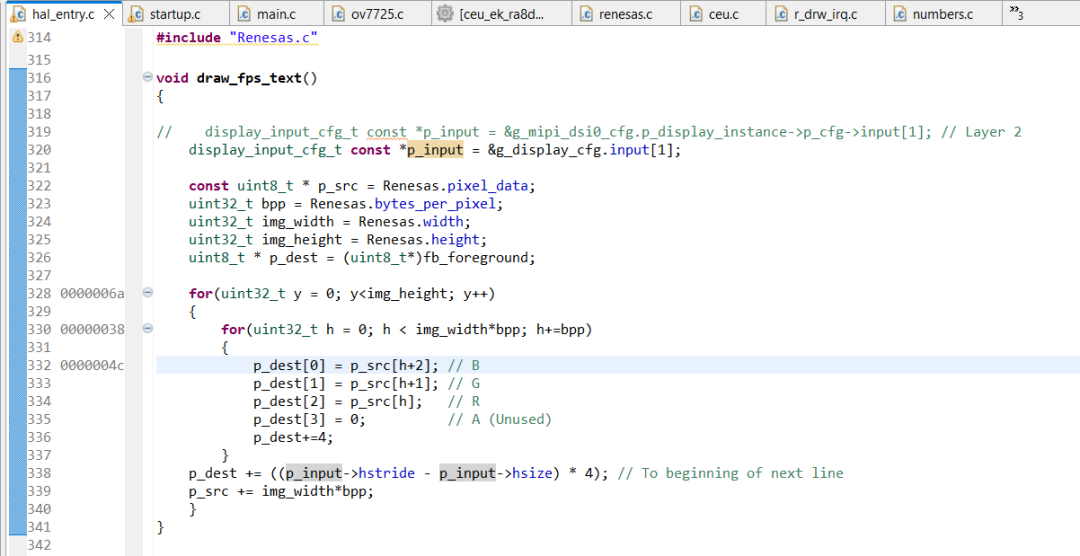1080x556 pixels.
Task: Click Renesas.width on line 324
Action: [x=412, y=221]
